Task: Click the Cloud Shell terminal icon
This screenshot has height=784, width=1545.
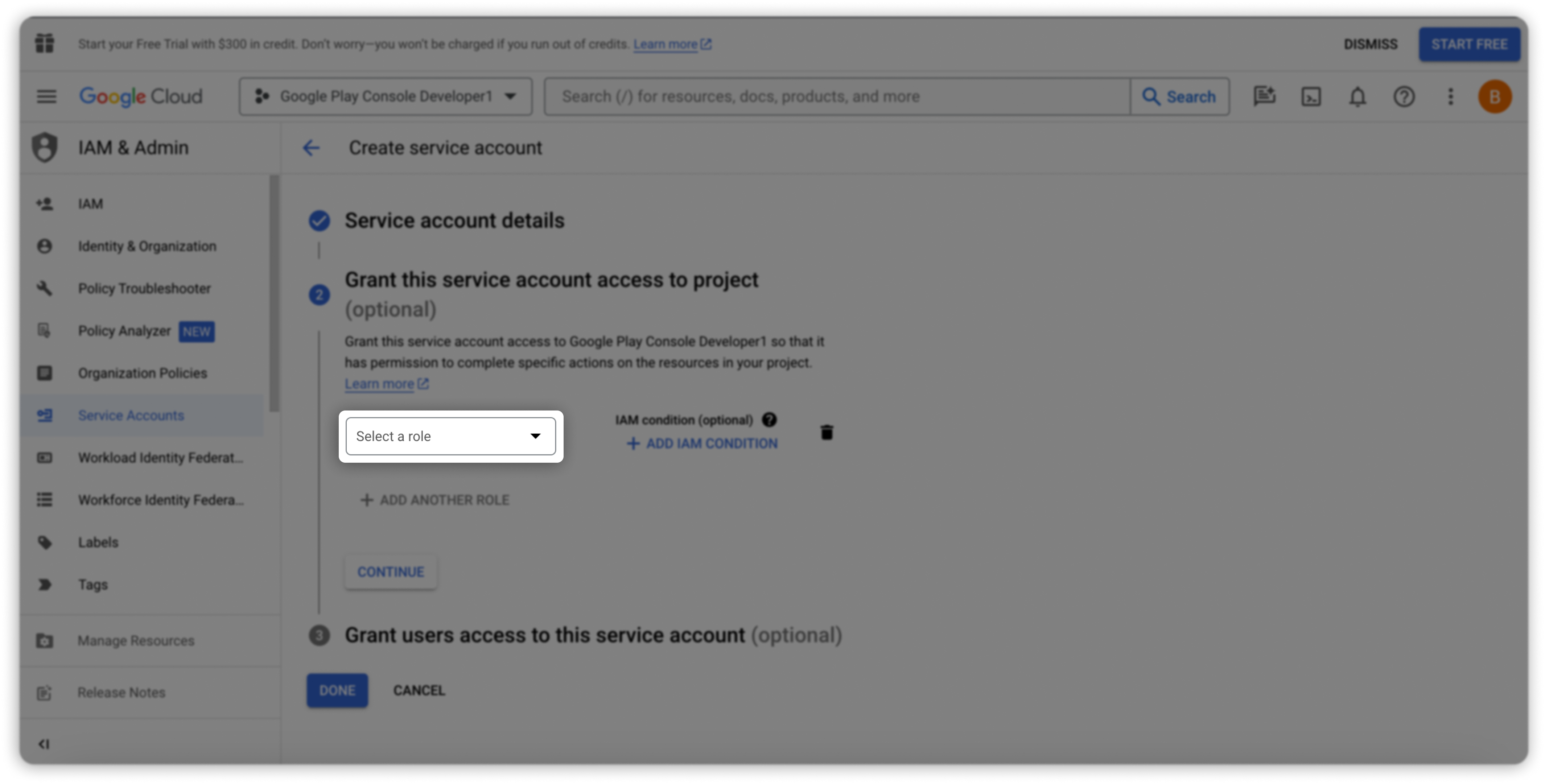Action: [1310, 96]
